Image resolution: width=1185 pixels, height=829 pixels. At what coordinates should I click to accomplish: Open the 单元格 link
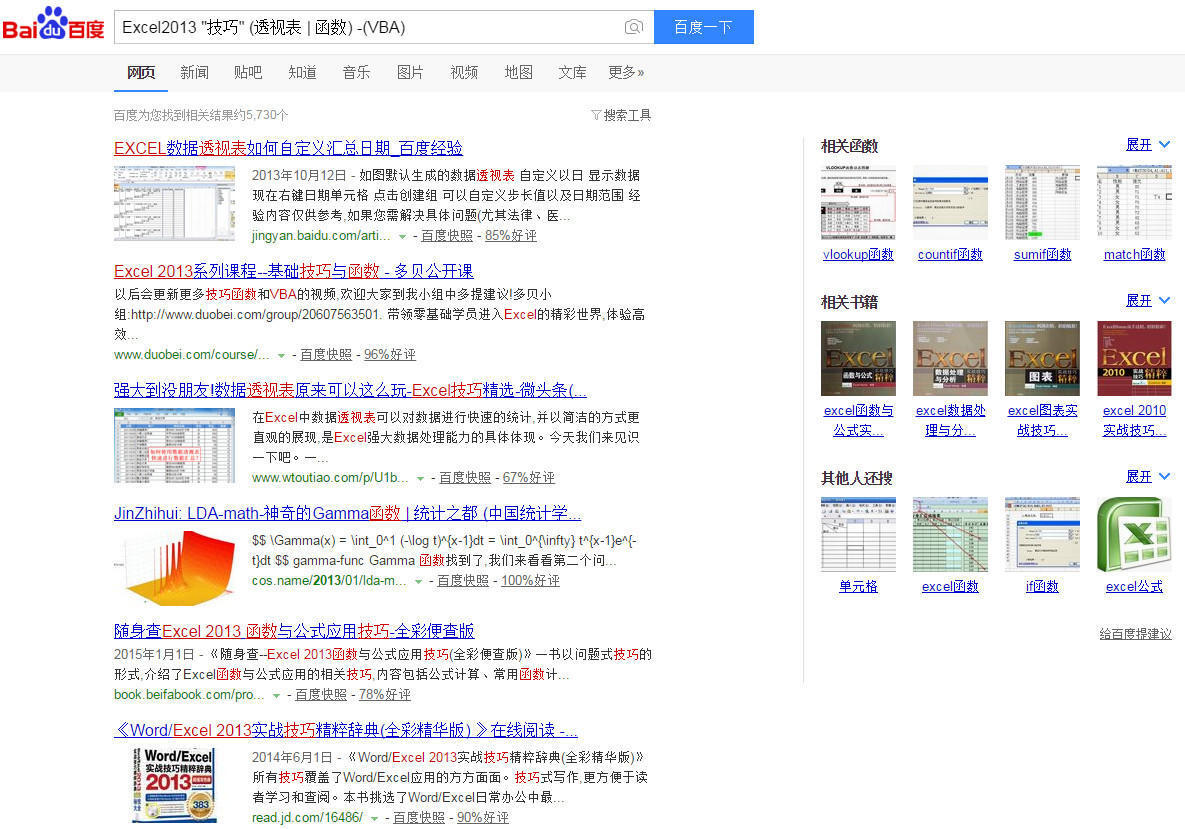858,586
